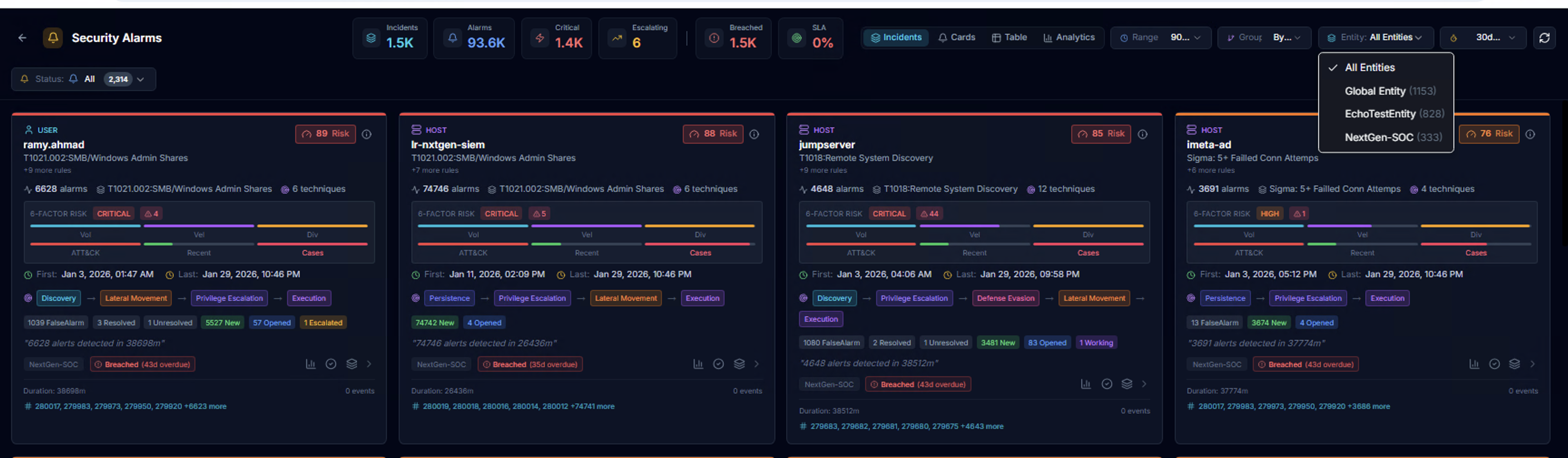Click the Lateral Movement tactic chip on ramy.ahmad card
This screenshot has height=458, width=1568.
point(135,298)
